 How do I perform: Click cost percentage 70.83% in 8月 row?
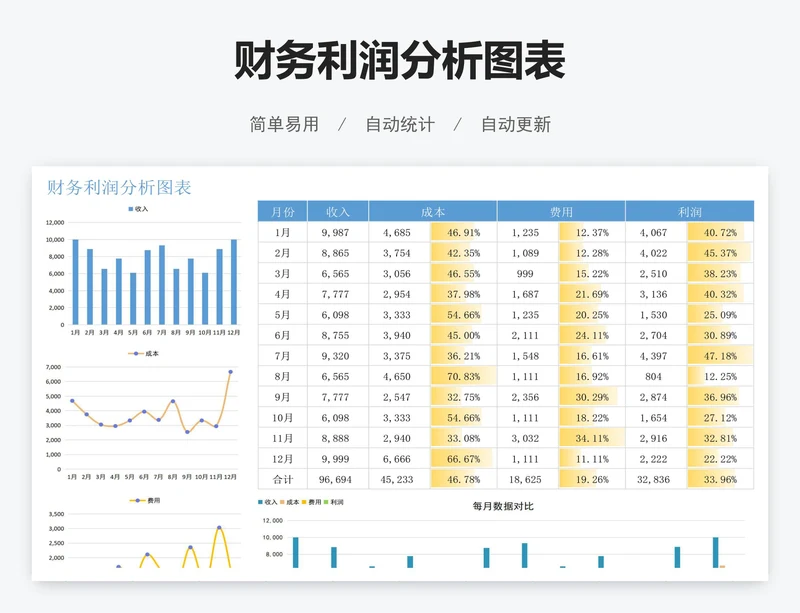coord(463,377)
